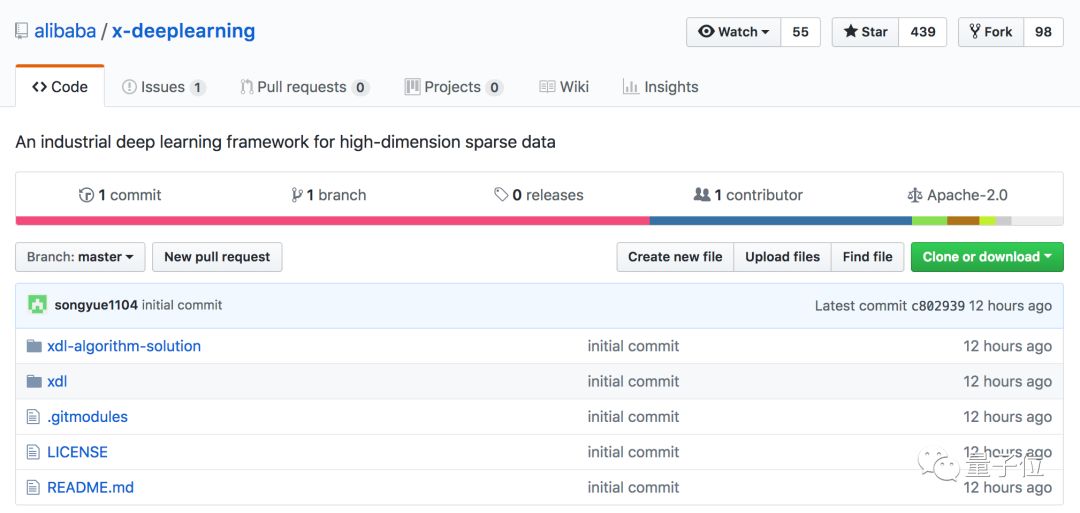1080x513 pixels.
Task: Fork the repository
Action: point(991,32)
